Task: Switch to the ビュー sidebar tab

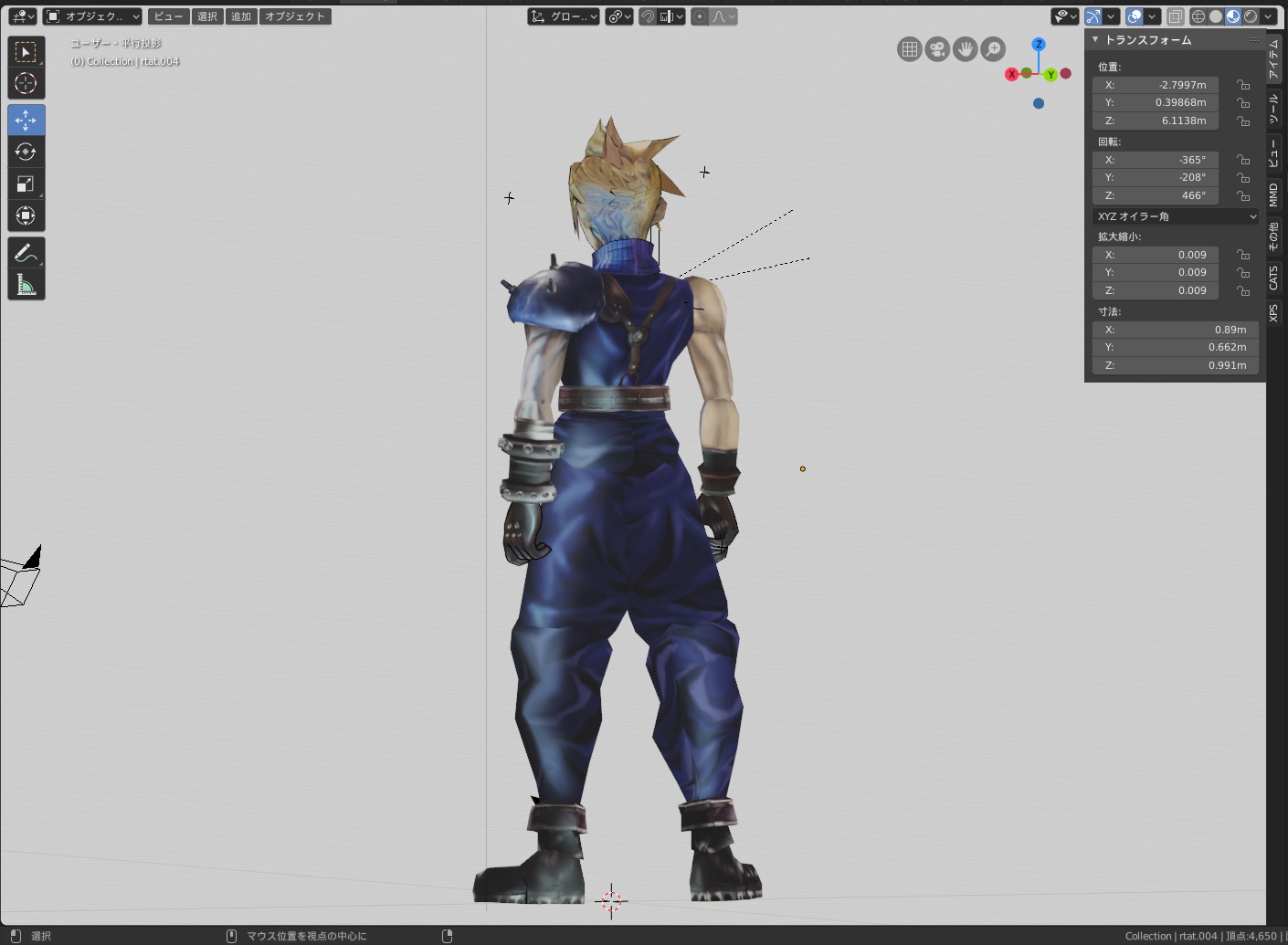Action: click(x=1274, y=154)
